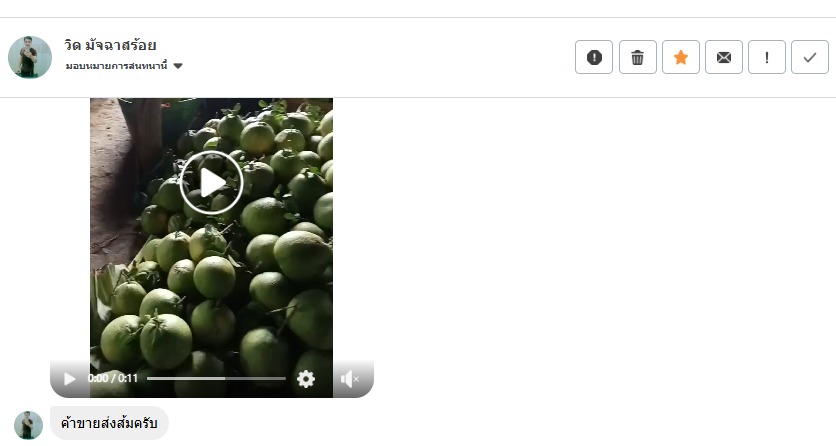
Task: Mark conversation as spam with octagon icon
Action: coord(594,57)
